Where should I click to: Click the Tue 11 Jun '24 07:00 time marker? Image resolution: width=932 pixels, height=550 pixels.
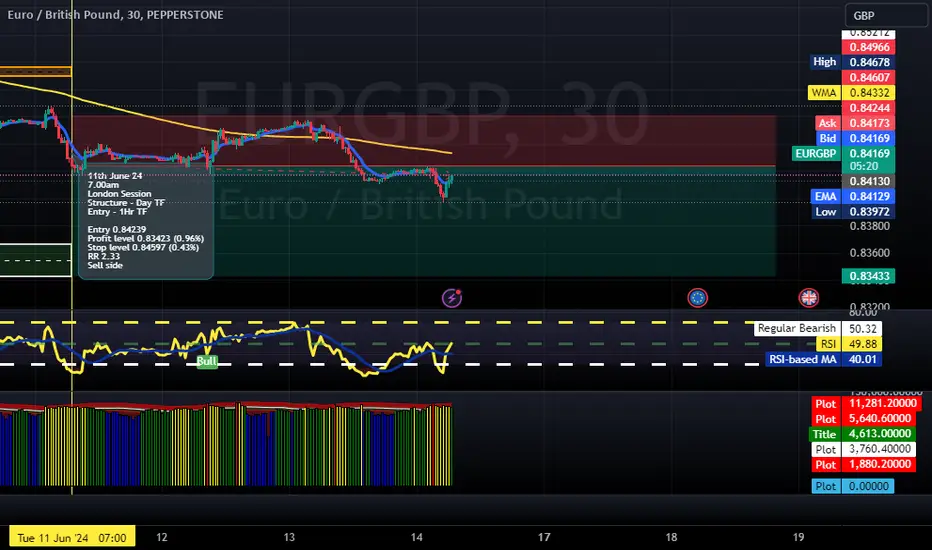pos(72,538)
